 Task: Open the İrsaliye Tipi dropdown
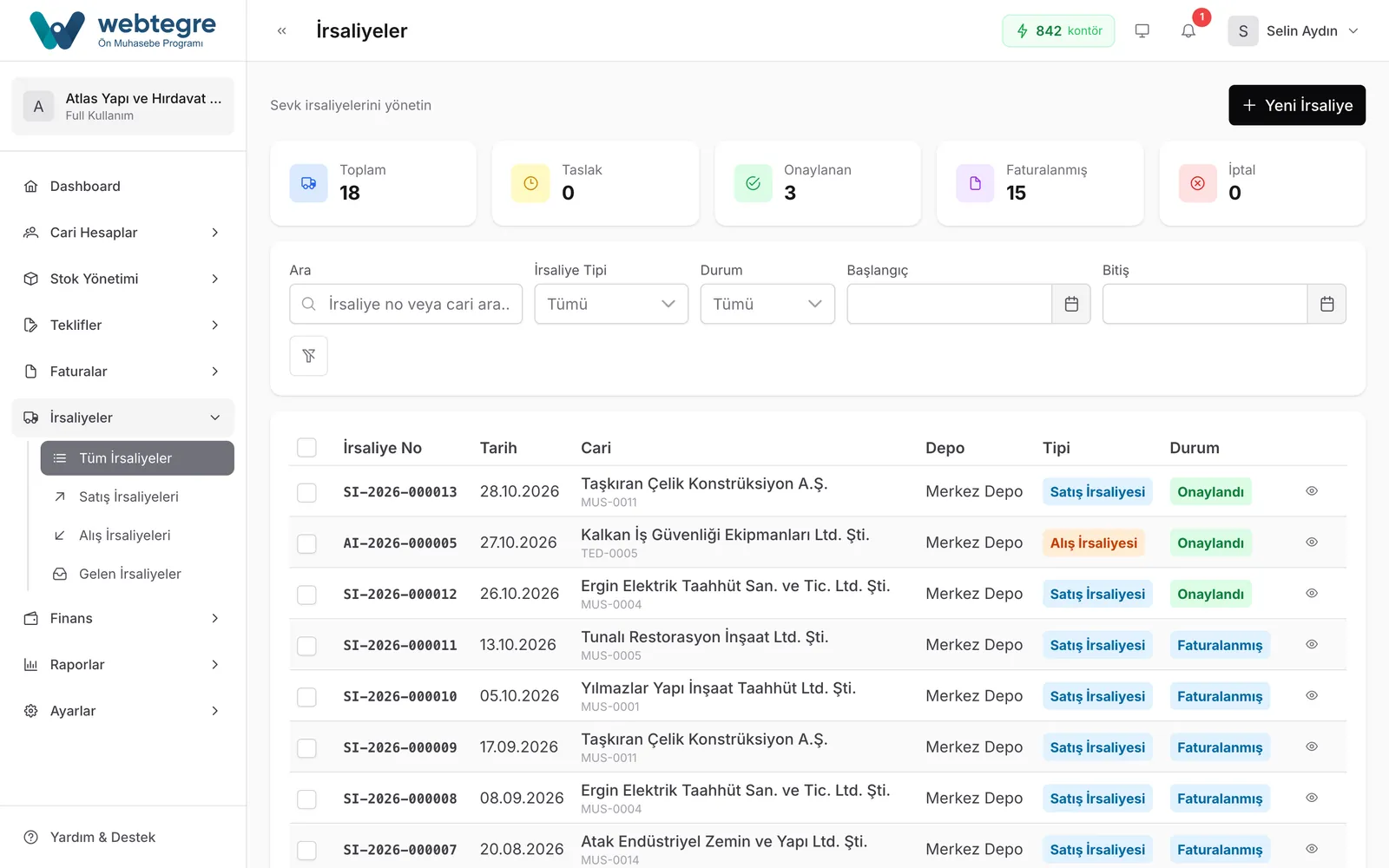[611, 304]
